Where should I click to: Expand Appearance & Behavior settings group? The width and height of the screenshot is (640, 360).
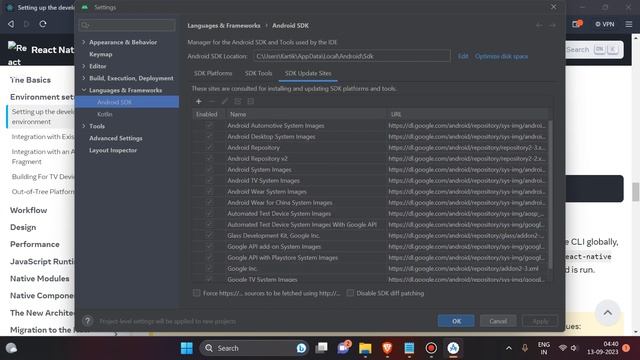coord(84,42)
